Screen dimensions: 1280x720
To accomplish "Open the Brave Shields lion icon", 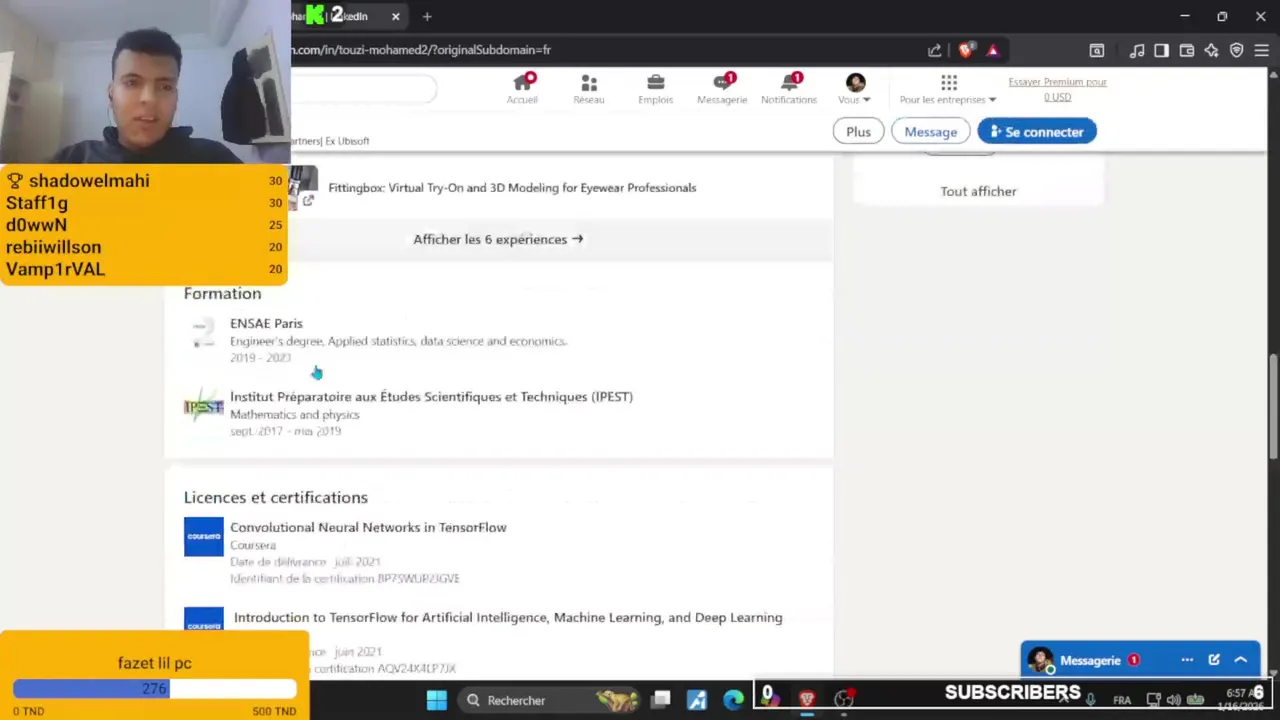I will pos(965,50).
